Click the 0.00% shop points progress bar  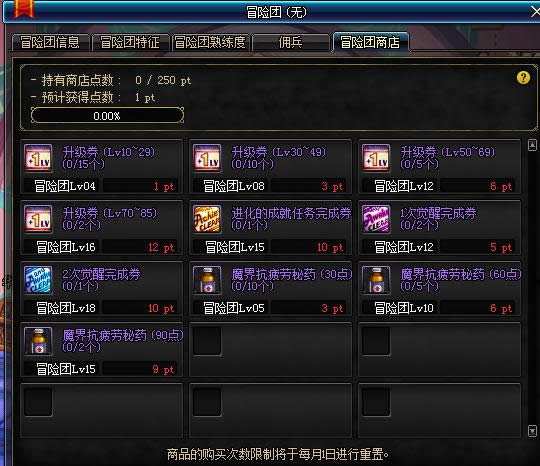107,115
